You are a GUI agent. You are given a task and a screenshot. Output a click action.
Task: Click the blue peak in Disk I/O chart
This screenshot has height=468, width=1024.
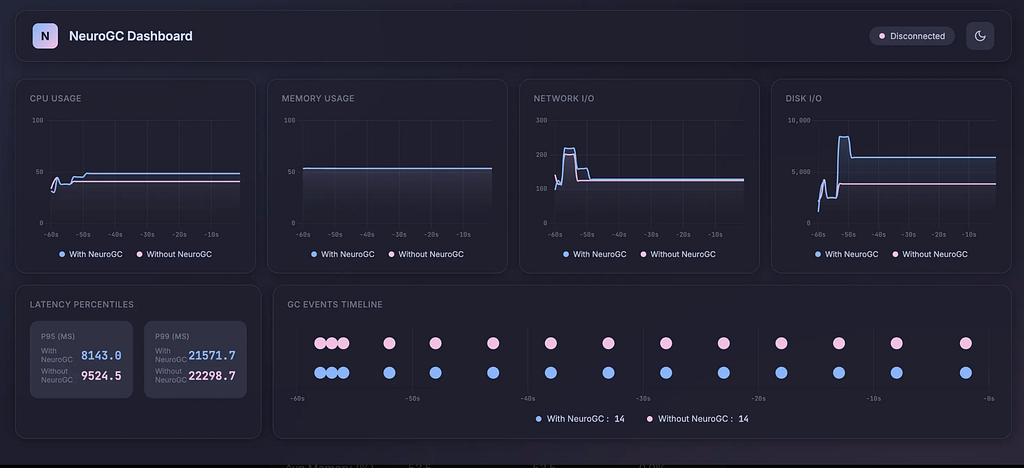(844, 137)
